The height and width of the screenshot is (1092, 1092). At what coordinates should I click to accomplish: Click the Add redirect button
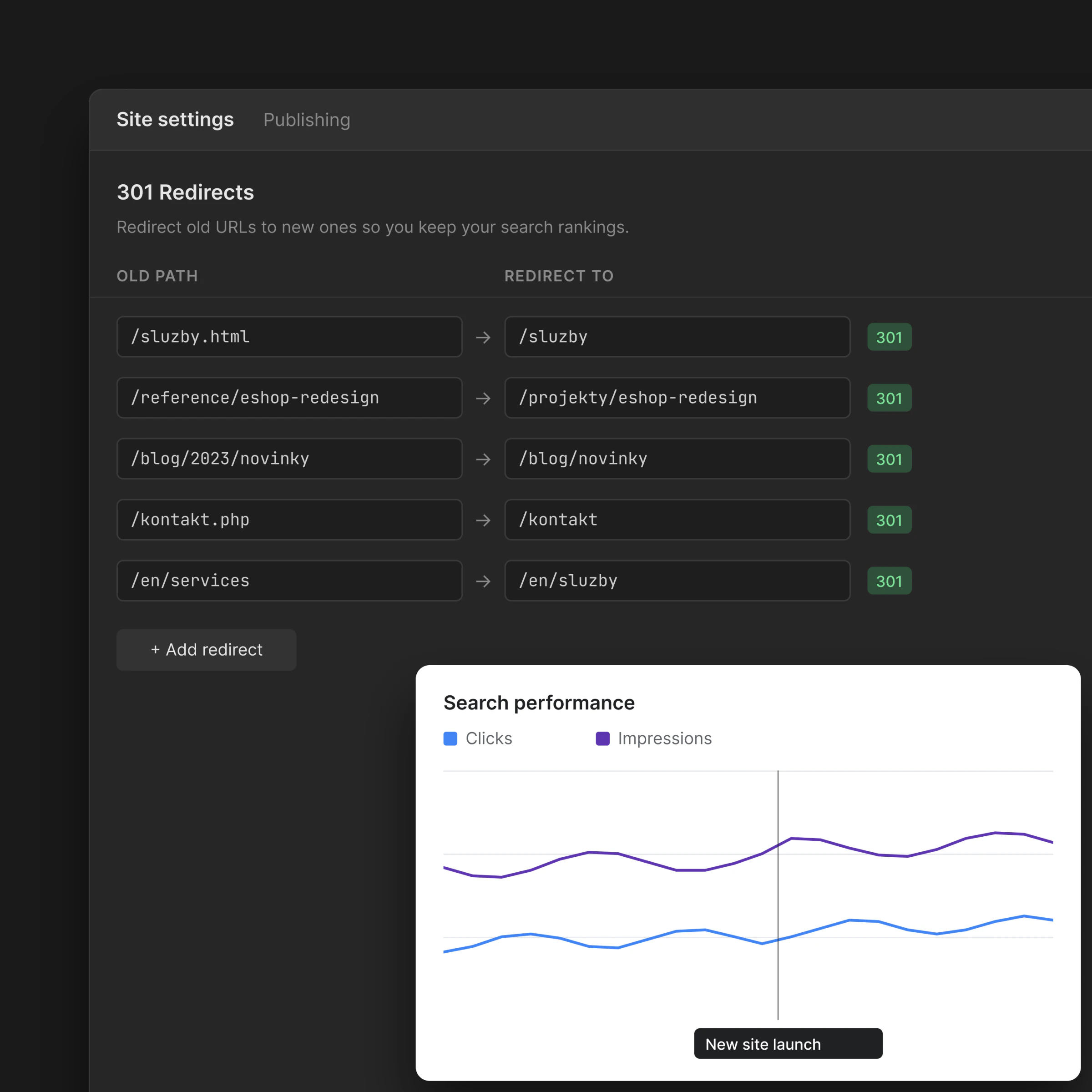pyautogui.click(x=206, y=650)
